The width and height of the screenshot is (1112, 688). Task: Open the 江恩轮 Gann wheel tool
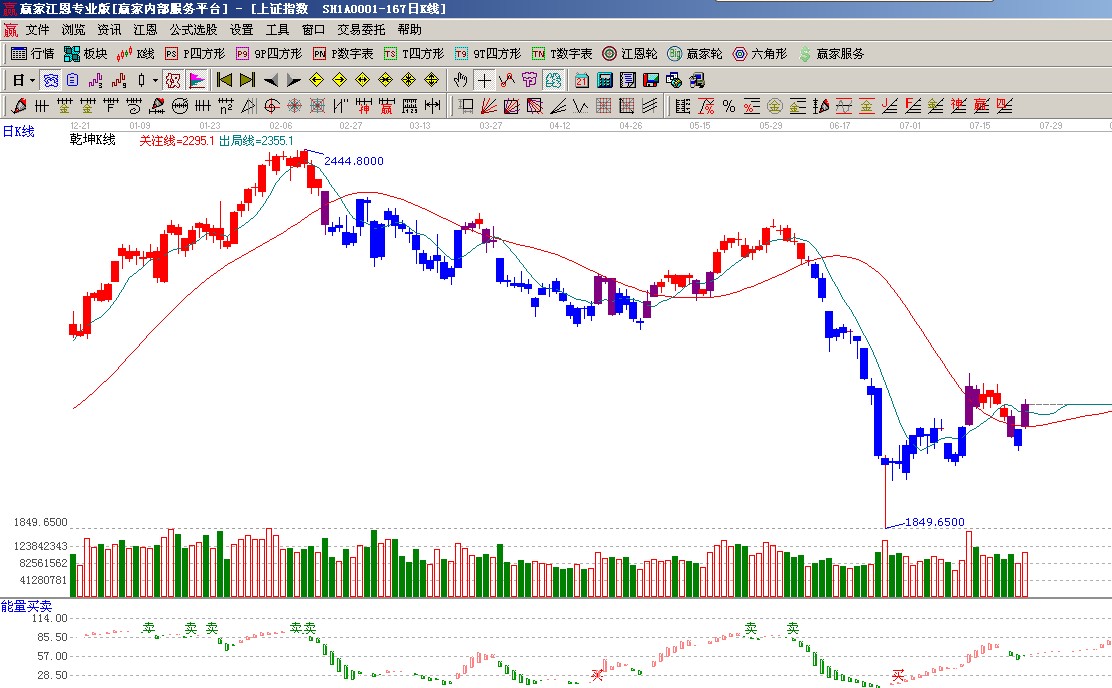pos(630,54)
